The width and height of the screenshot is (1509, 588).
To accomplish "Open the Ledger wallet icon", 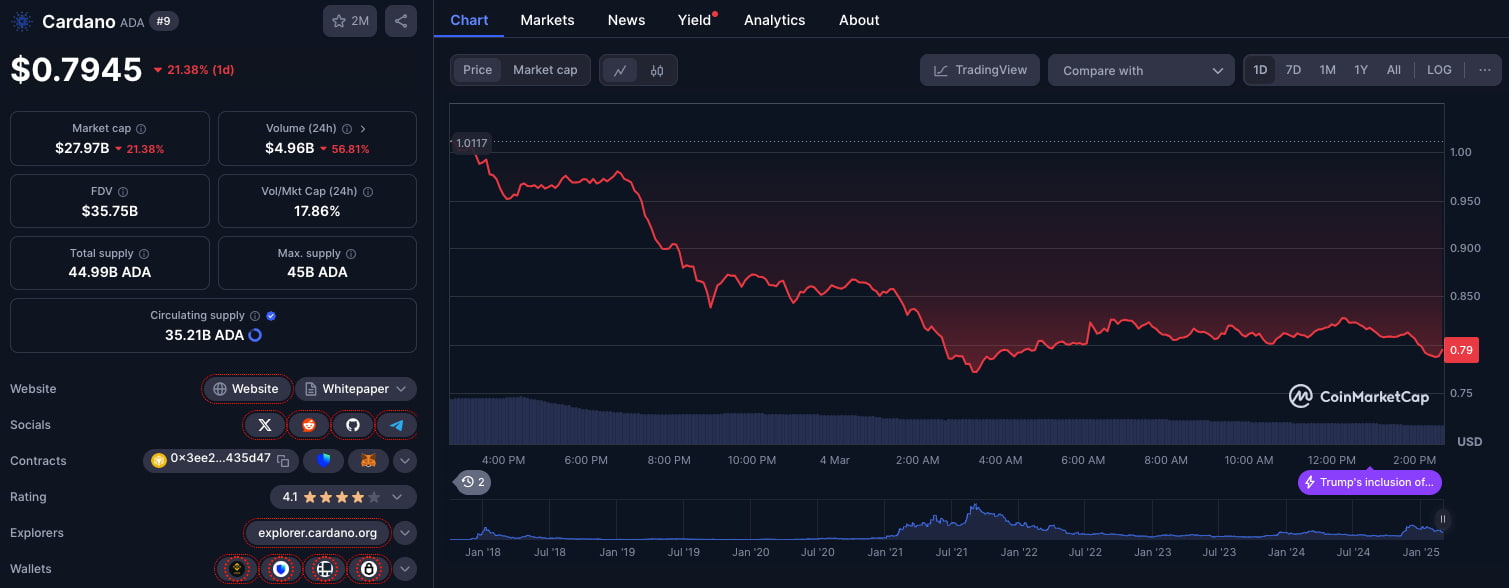I will [x=325, y=569].
